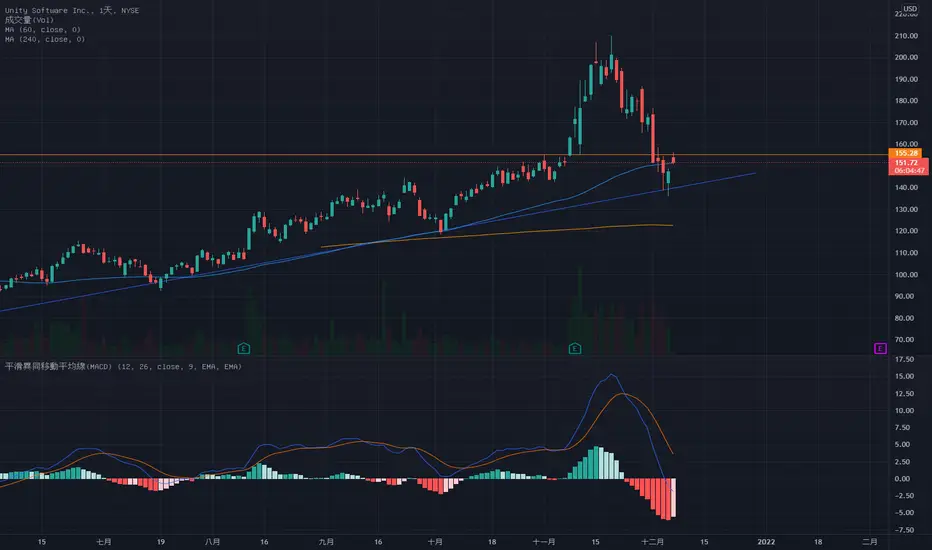932x550 pixels.
Task: Click the green earnings E marker near August 16
Action: click(x=244, y=348)
